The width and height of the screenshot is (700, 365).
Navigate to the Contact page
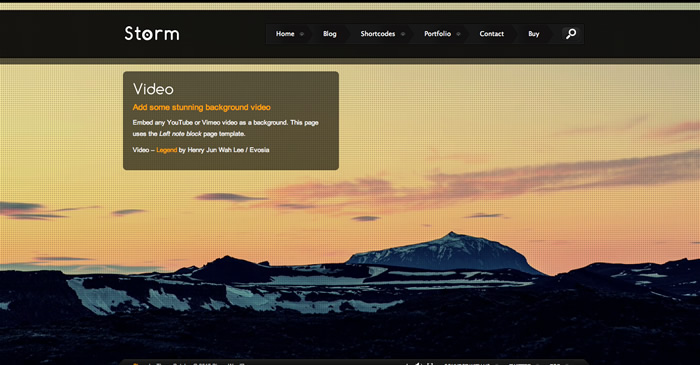click(492, 34)
